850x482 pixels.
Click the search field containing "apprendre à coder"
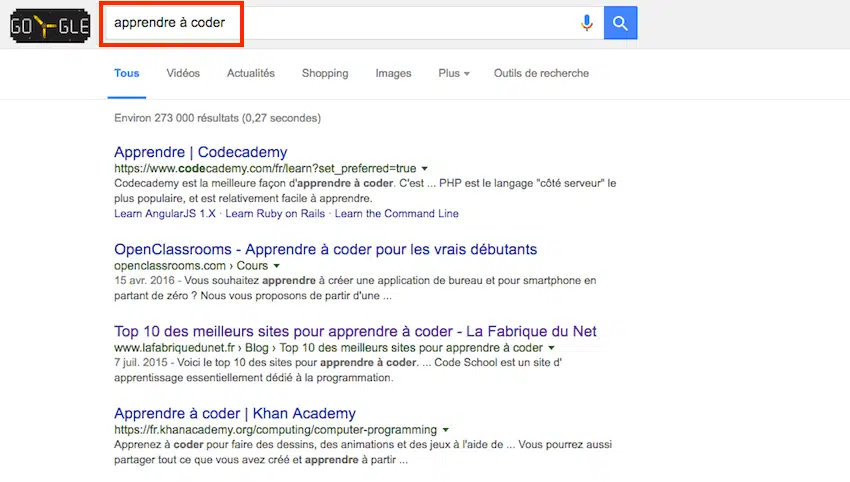(x=340, y=23)
